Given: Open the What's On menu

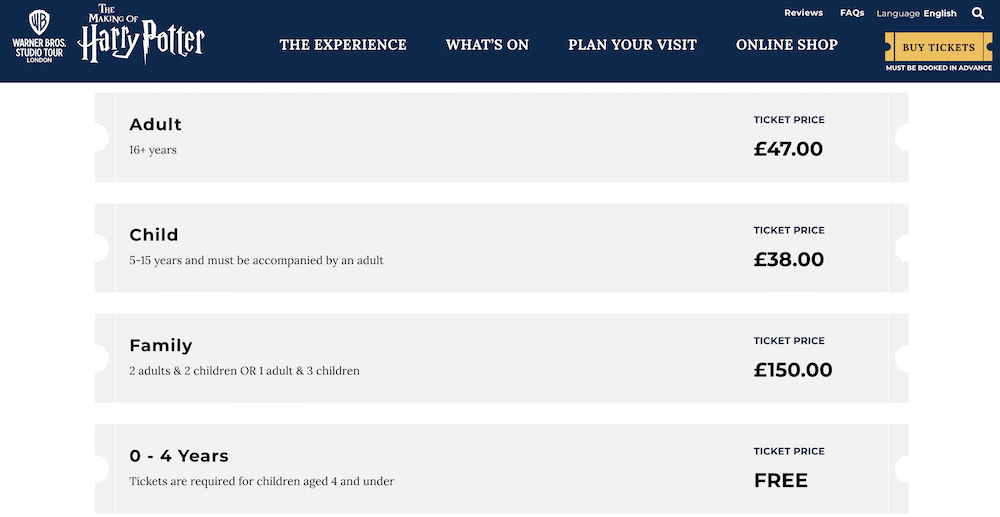Looking at the screenshot, I should point(487,45).
